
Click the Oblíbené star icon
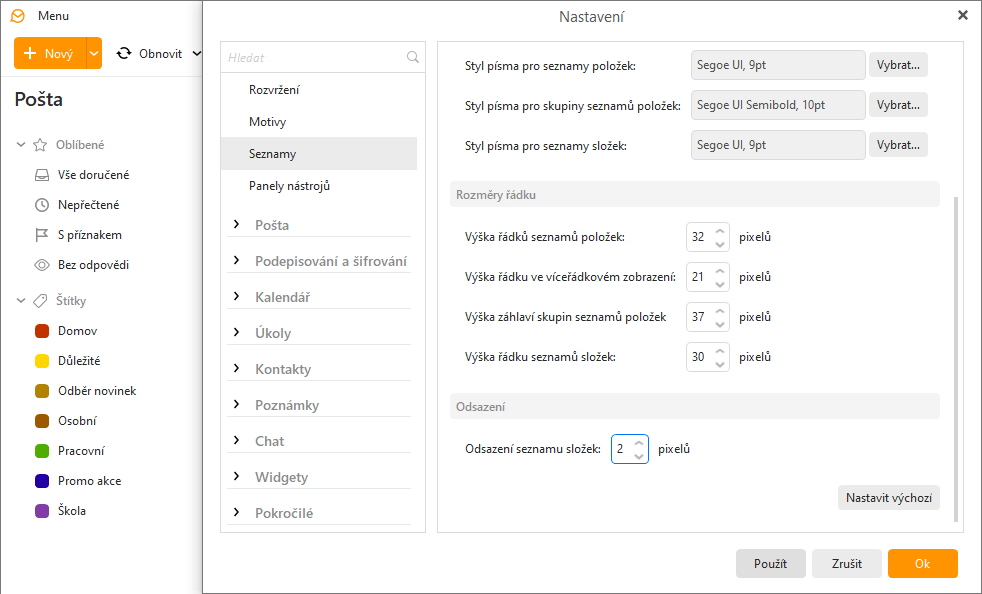click(40, 145)
